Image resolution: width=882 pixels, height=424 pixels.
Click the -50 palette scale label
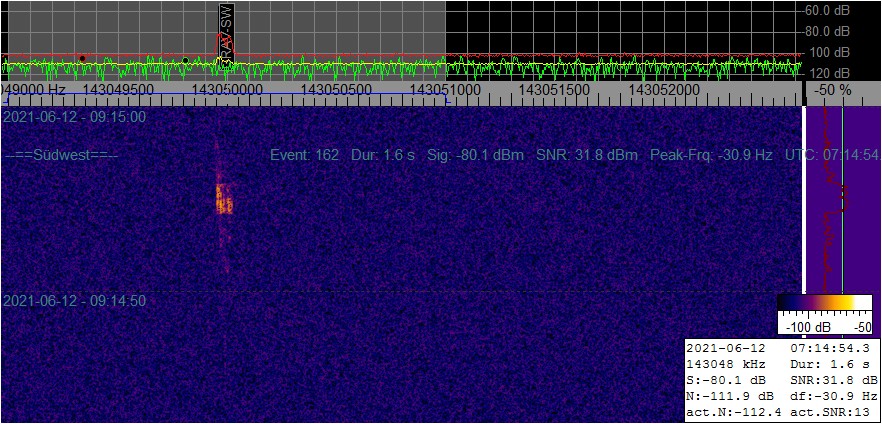862,327
